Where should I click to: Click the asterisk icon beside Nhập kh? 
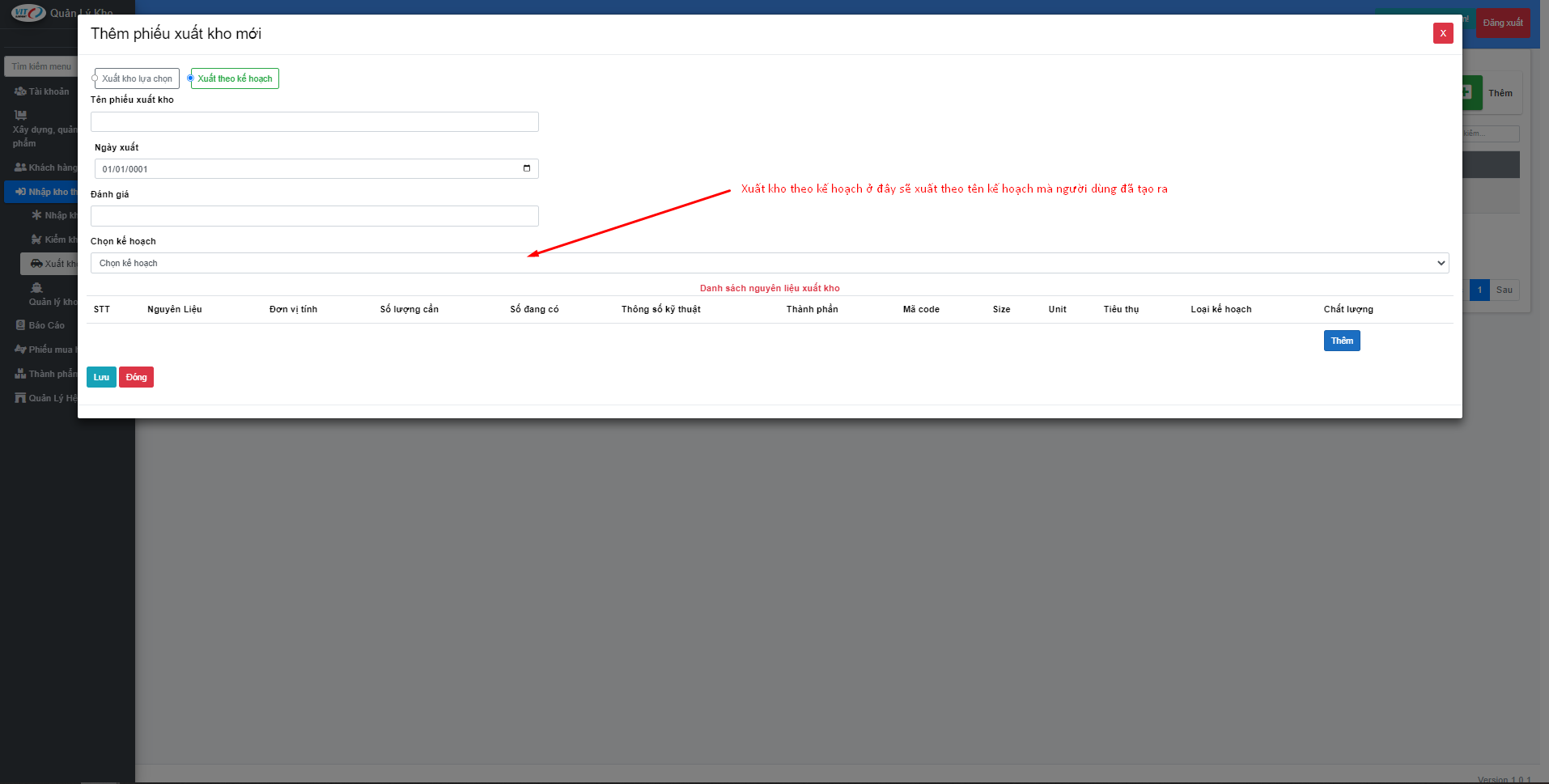(x=36, y=215)
